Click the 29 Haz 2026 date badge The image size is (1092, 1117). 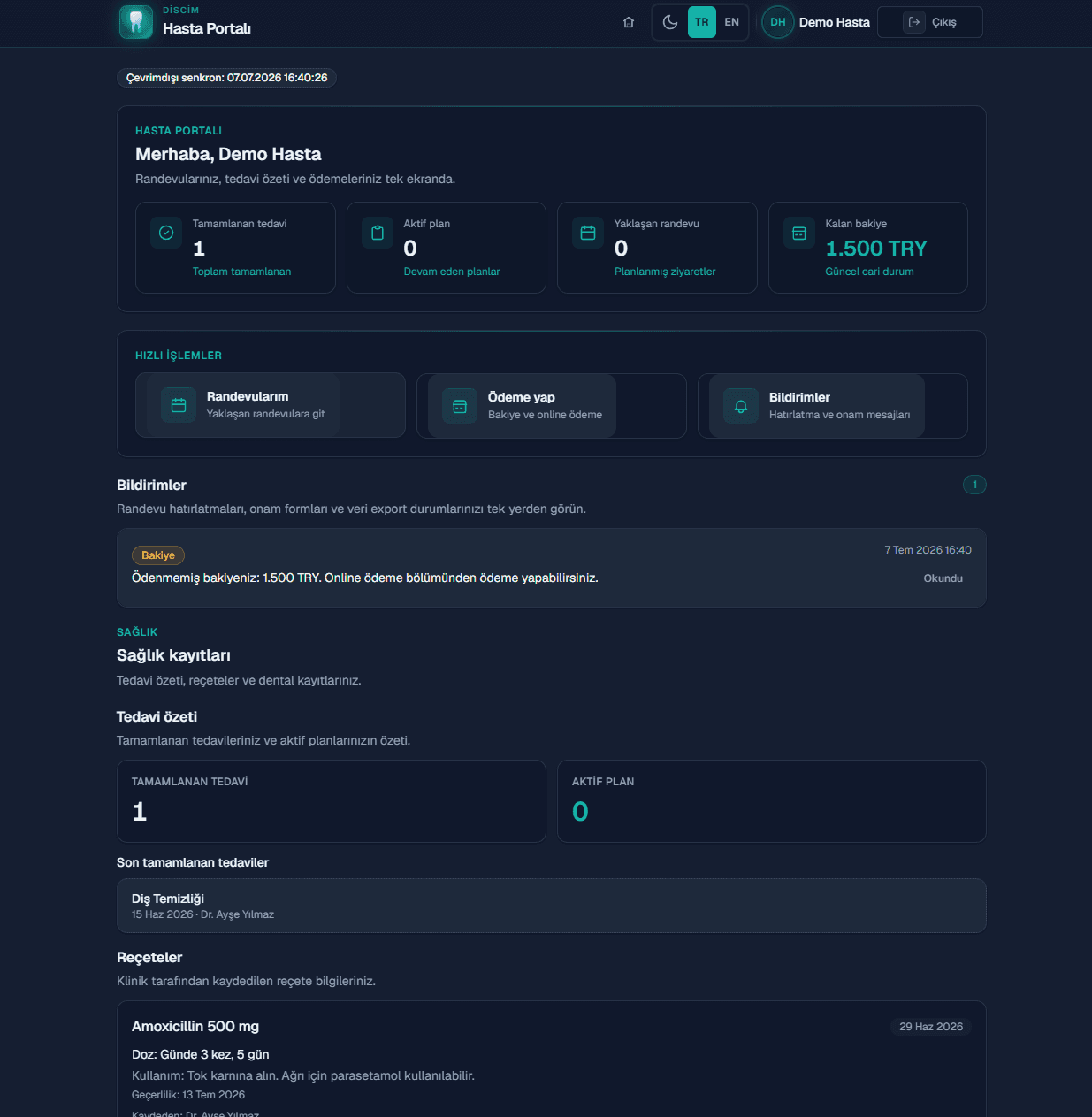tap(931, 1027)
